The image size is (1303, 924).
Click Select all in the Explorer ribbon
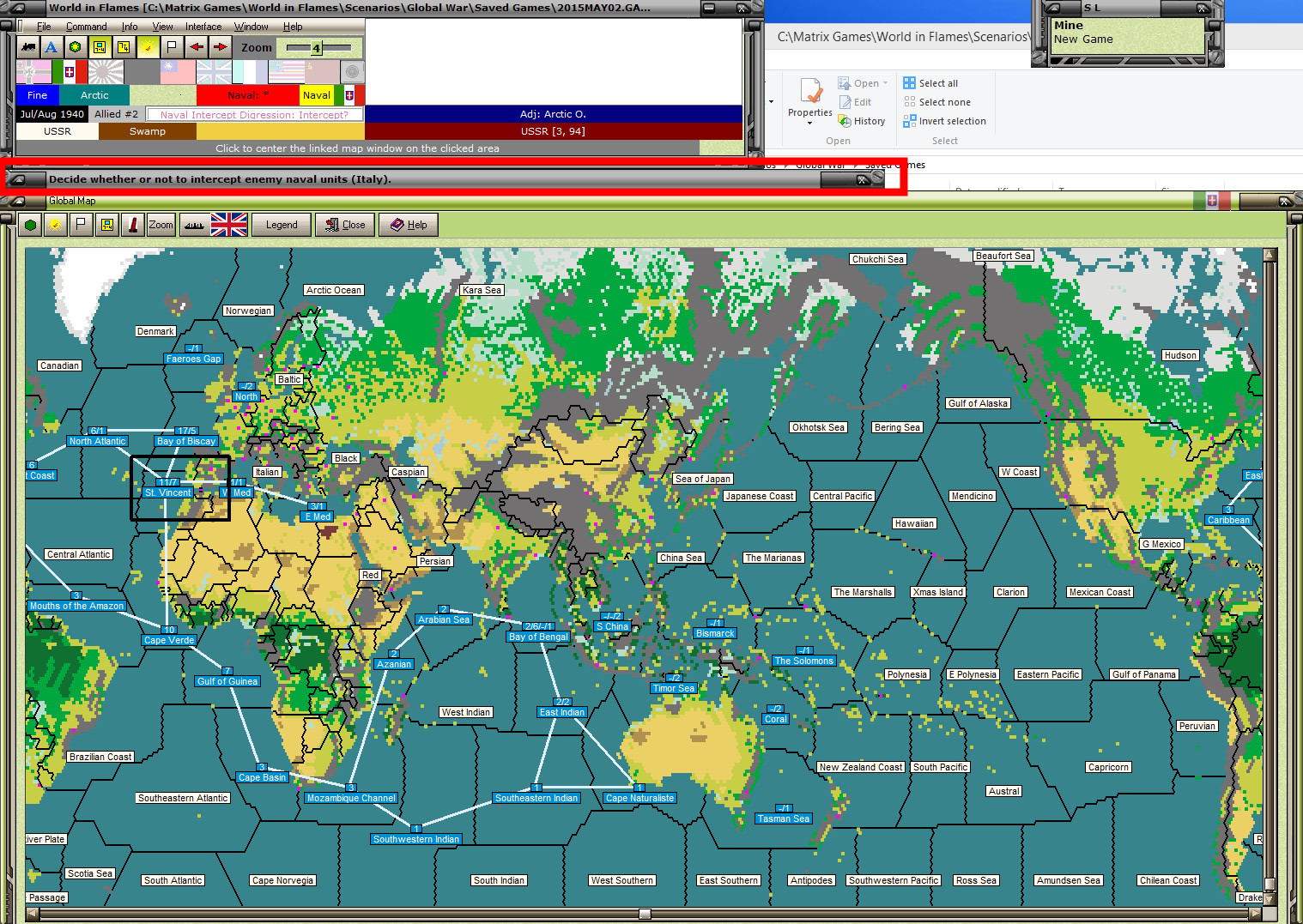(x=930, y=83)
